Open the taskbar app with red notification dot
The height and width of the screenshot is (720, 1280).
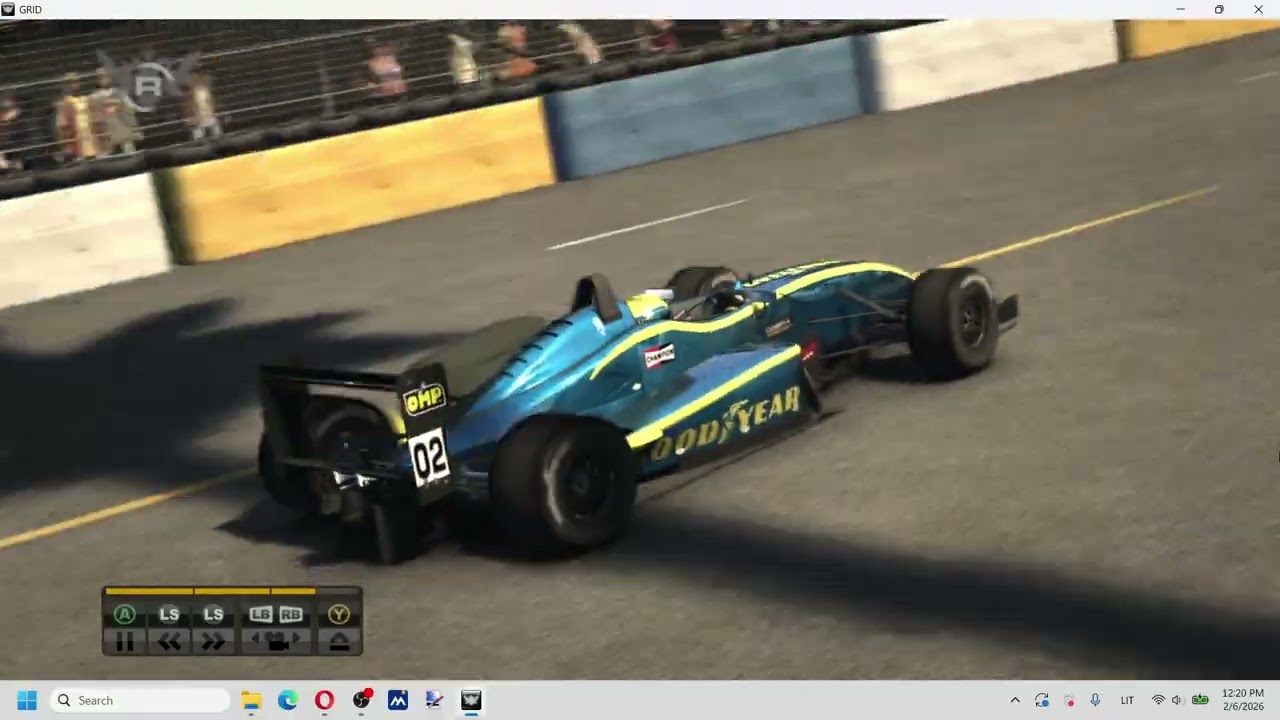pyautogui.click(x=362, y=700)
